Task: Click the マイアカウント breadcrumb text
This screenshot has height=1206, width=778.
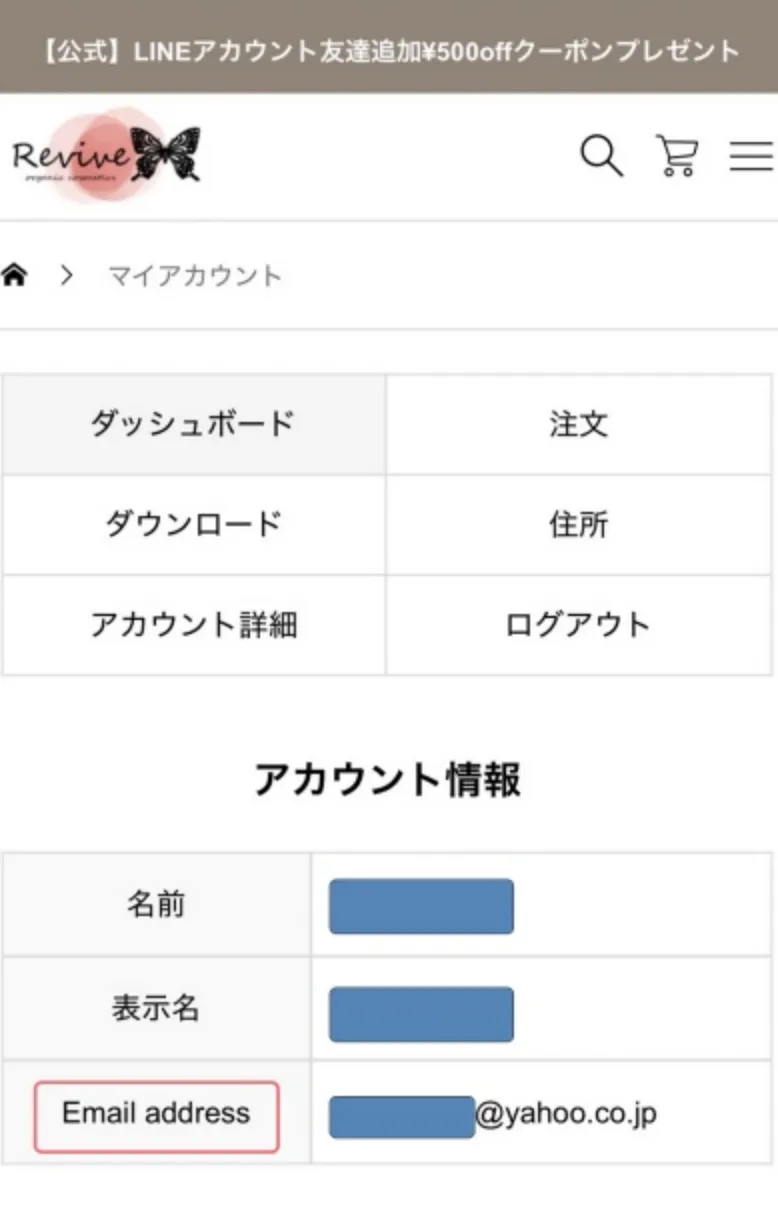Action: [195, 276]
